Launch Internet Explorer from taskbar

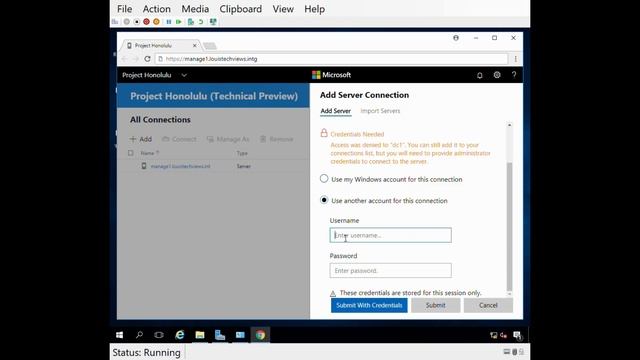coord(180,335)
